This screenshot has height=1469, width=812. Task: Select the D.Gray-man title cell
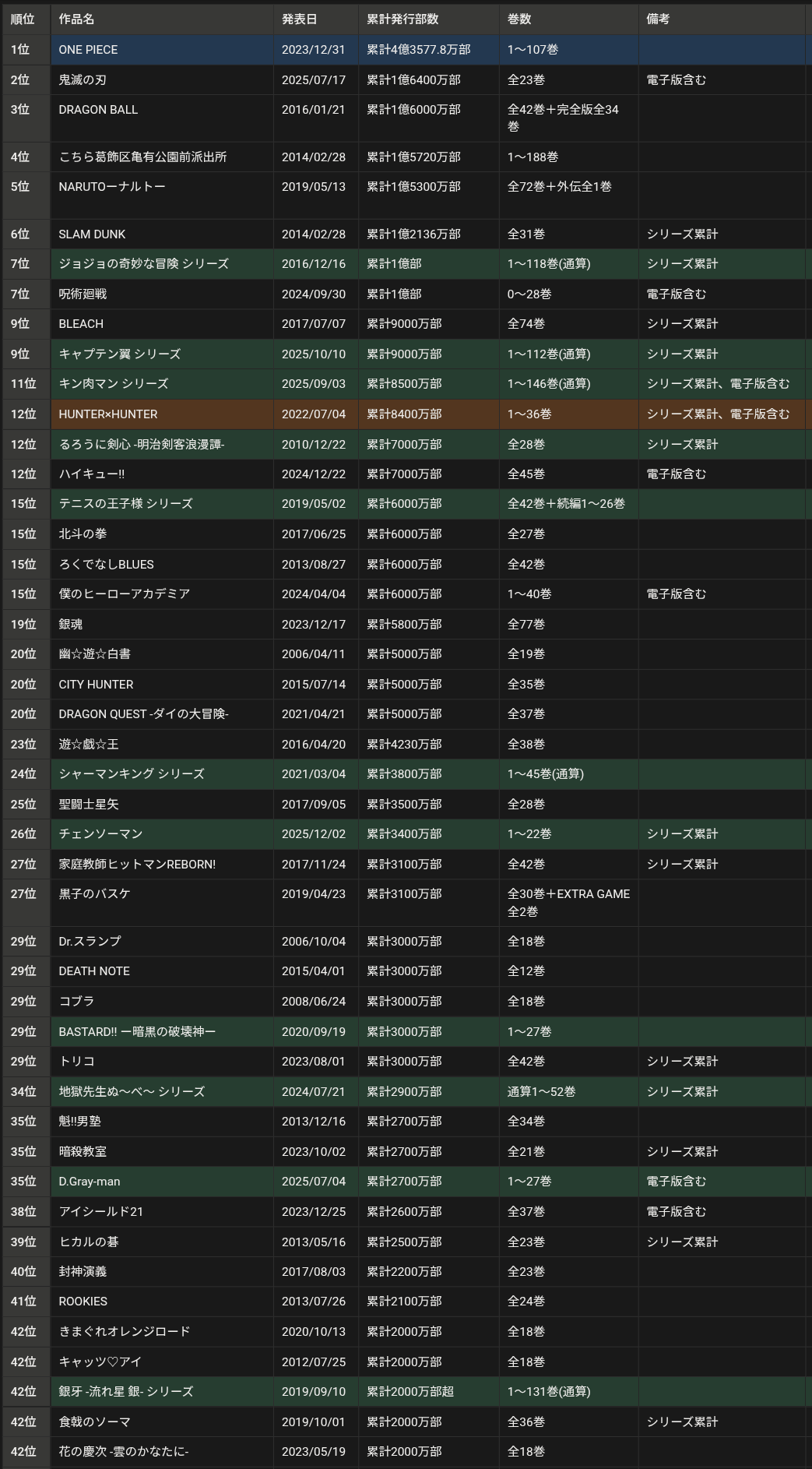click(162, 1181)
